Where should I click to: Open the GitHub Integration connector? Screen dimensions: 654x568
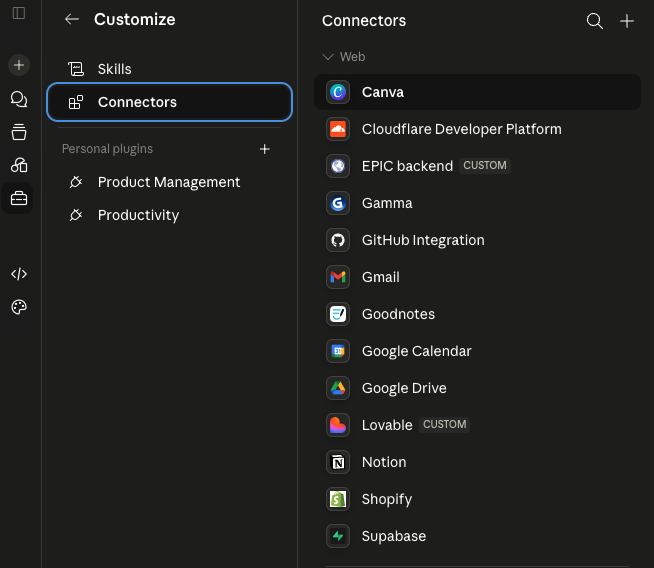tap(477, 240)
